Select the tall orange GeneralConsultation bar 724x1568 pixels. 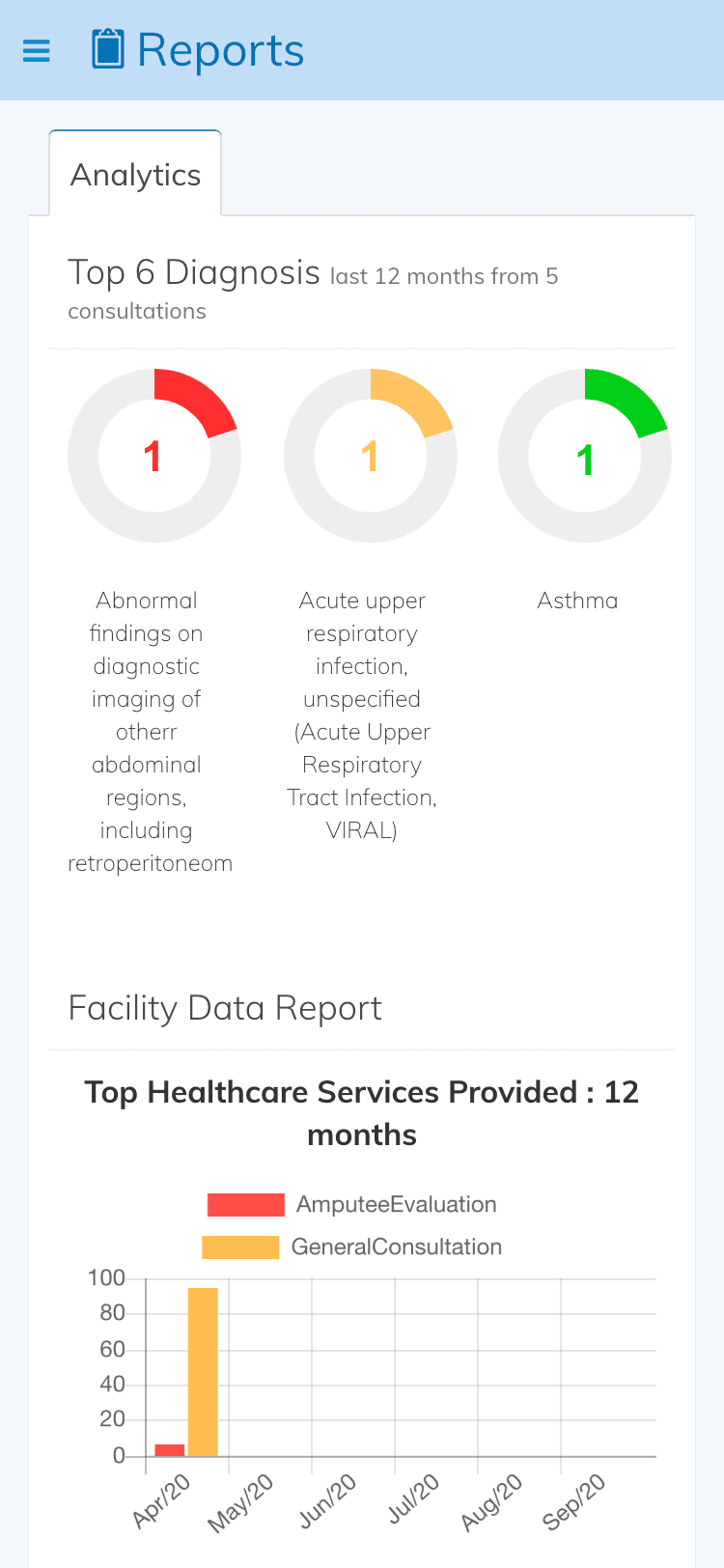(x=203, y=1371)
